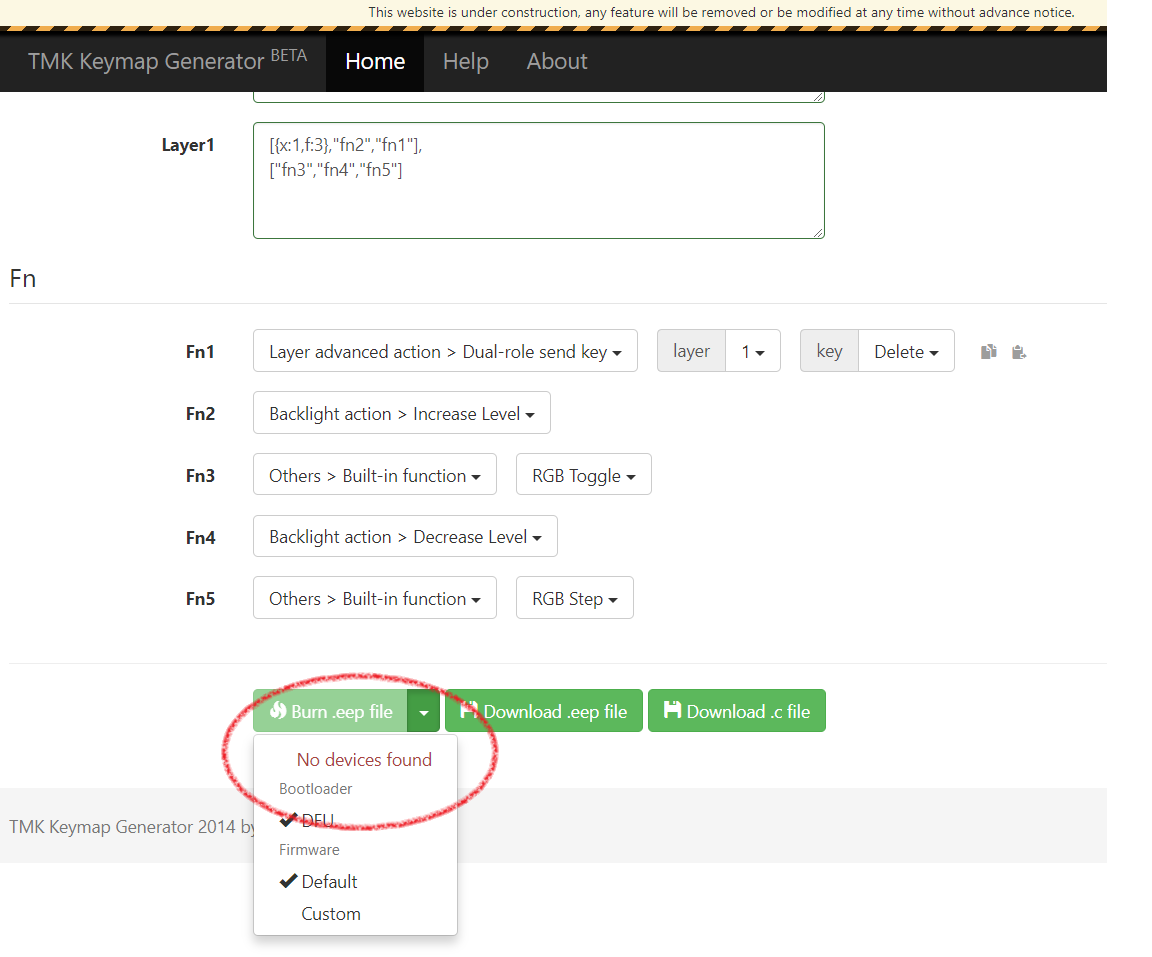Open the Fn2 Backlight Increase Level dropdown
Viewport: 1152px width, 957px height.
pos(402,413)
